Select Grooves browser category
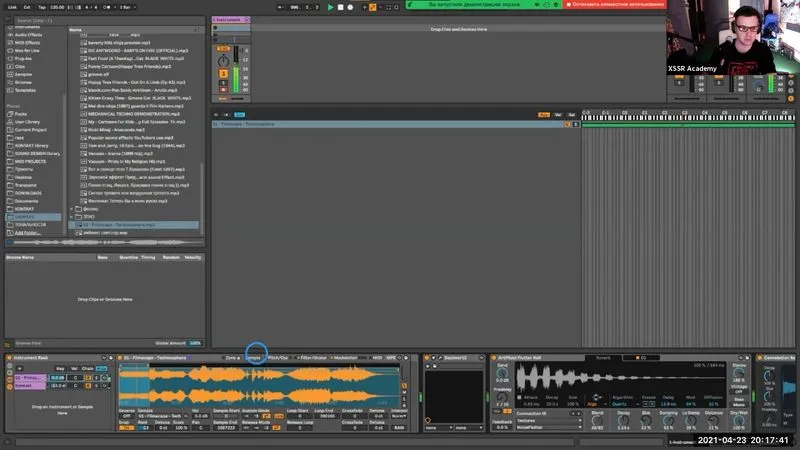Image resolution: width=800 pixels, height=450 pixels. pos(23,82)
